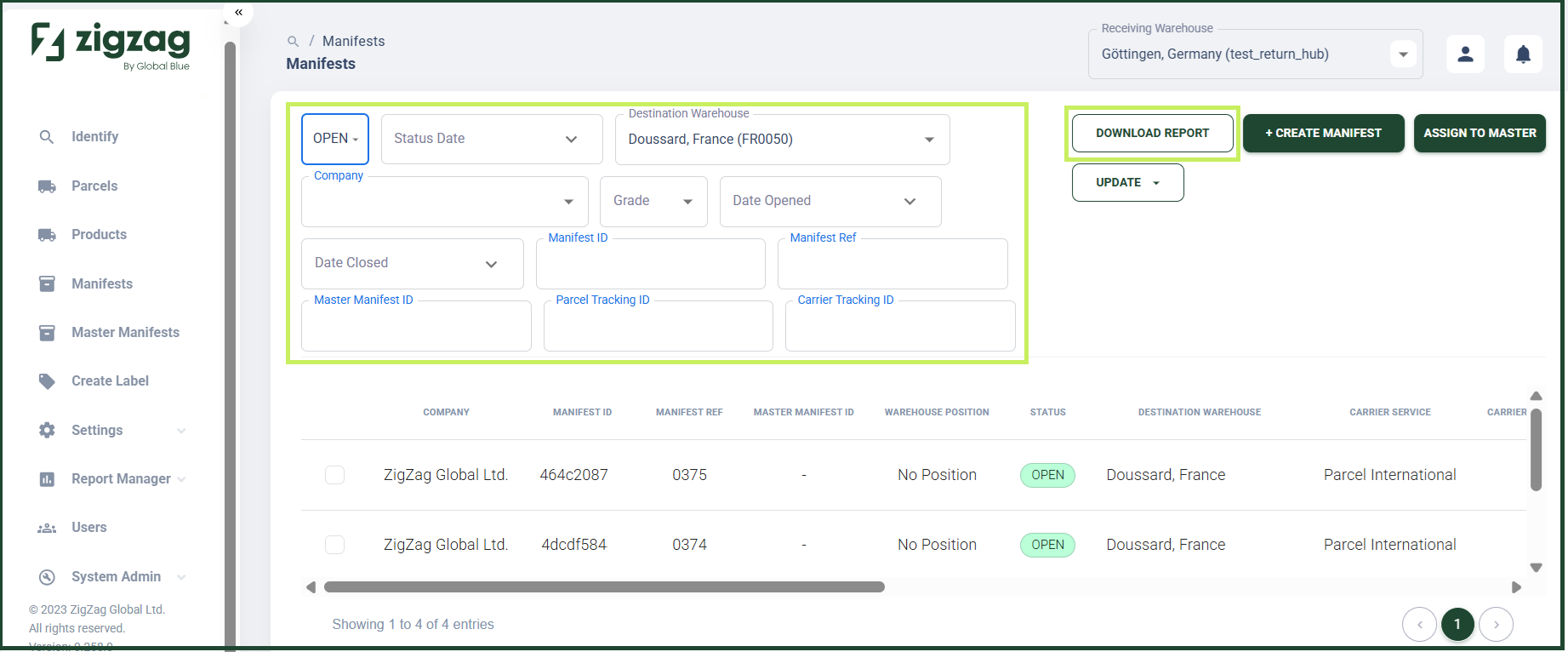
Task: Focus the Manifest ID input field
Action: tap(650, 264)
